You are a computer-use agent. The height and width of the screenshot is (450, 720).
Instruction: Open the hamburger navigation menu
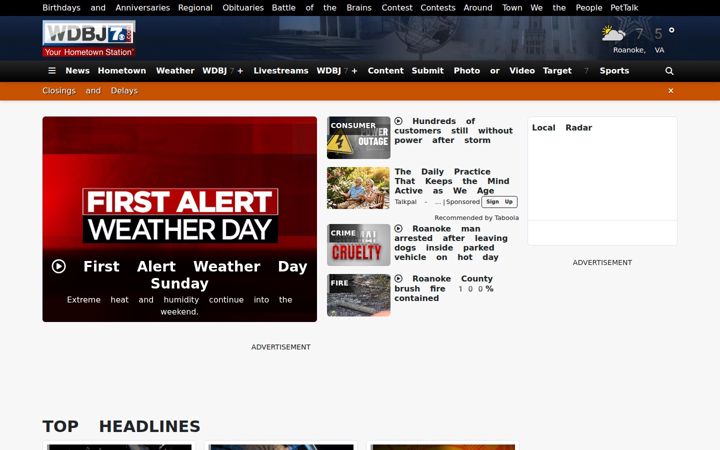pyautogui.click(x=52, y=71)
